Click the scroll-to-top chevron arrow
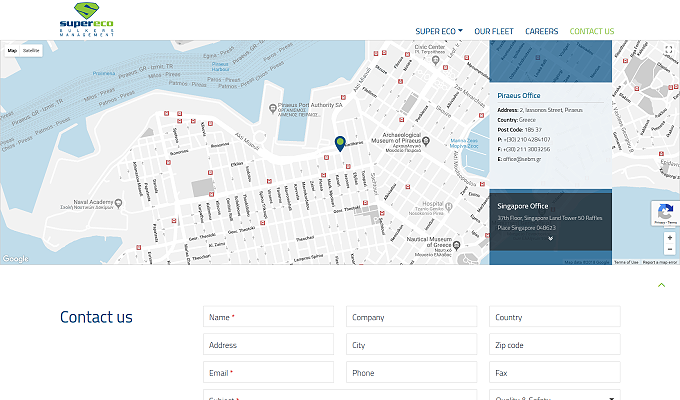This screenshot has height=400, width=680. pyautogui.click(x=661, y=285)
